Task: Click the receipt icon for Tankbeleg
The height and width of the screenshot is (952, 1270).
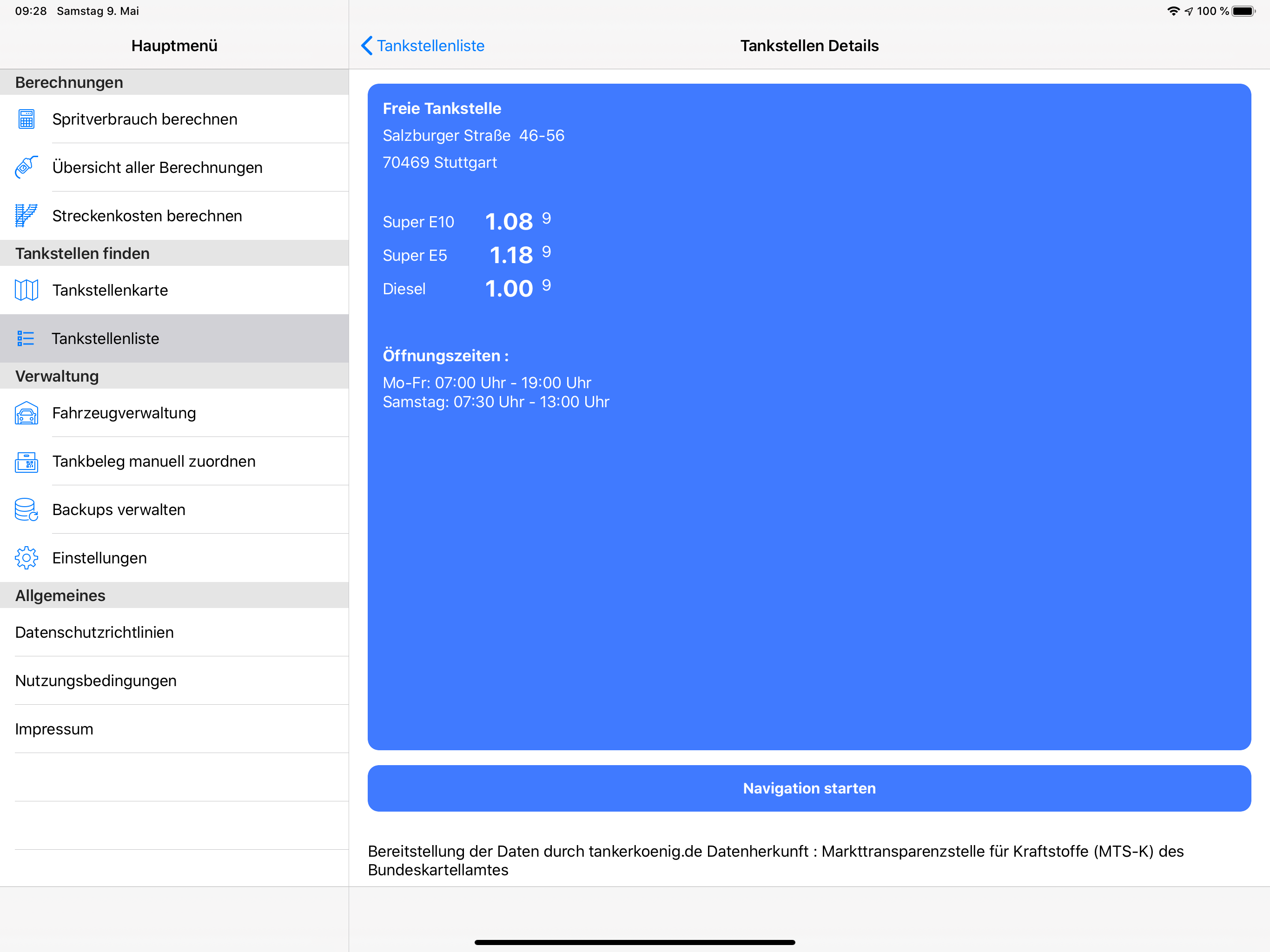Action: pos(26,462)
